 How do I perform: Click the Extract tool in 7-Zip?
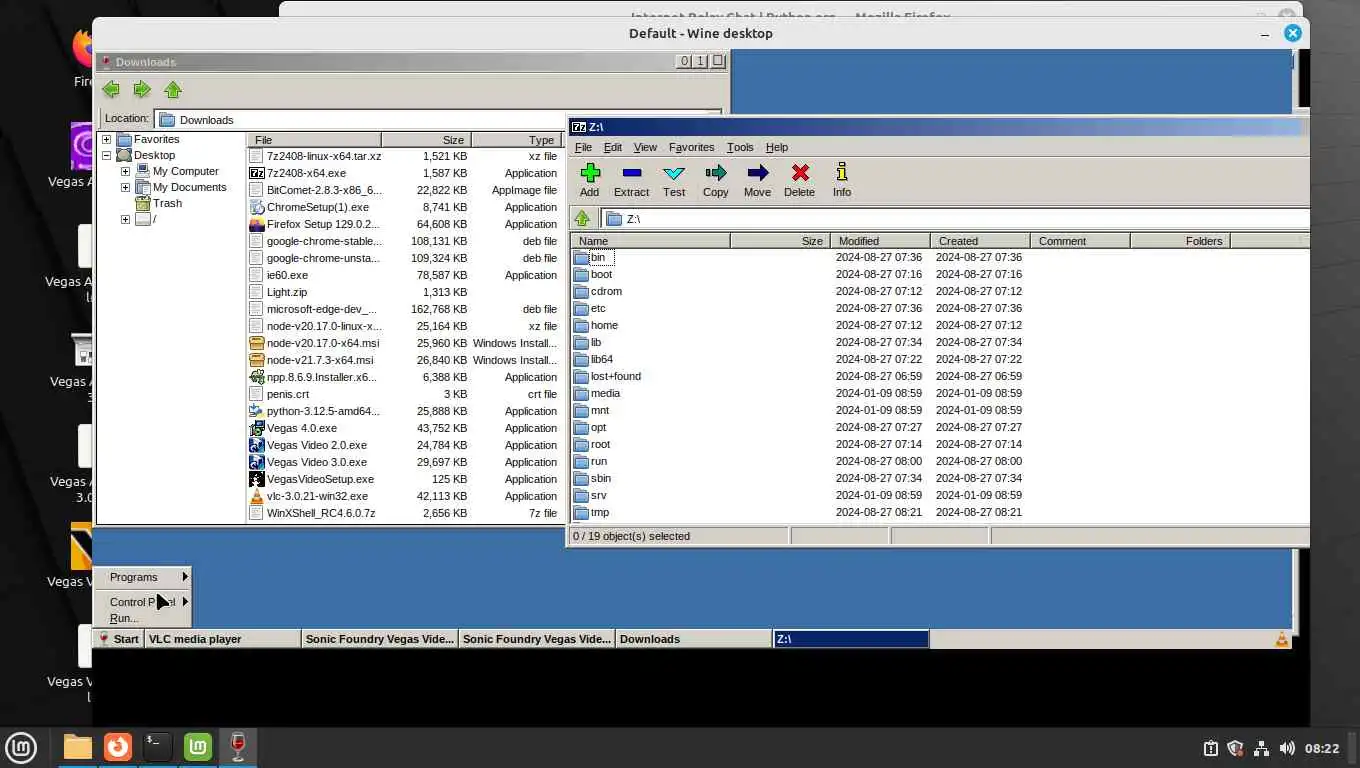tap(631, 180)
